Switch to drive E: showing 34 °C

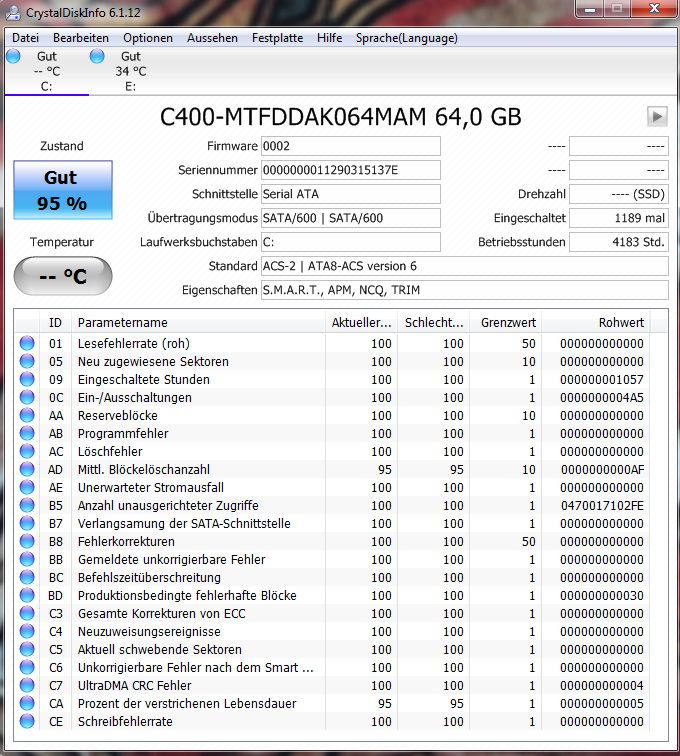[x=130, y=71]
